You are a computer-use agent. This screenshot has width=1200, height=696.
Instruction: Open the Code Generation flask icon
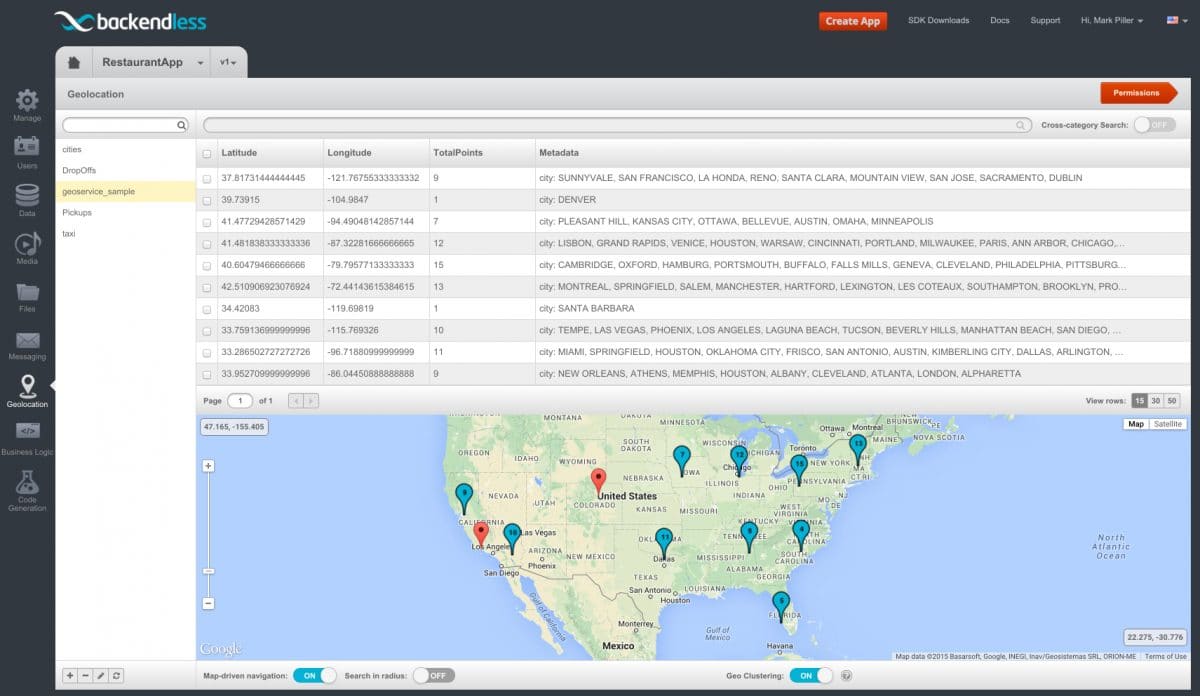point(27,482)
